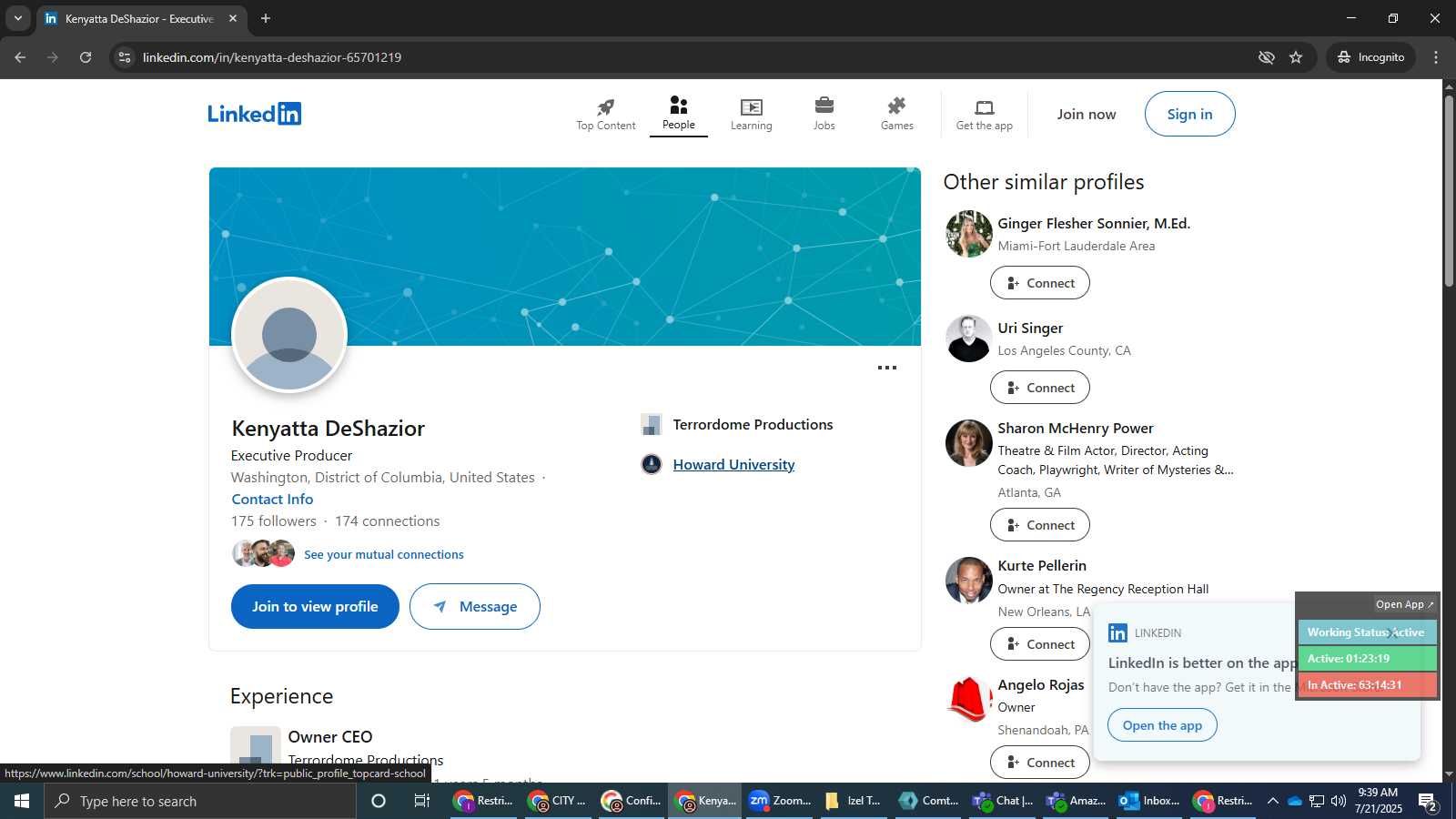Click Open the app button
This screenshot has width=1456, height=819.
[1162, 725]
